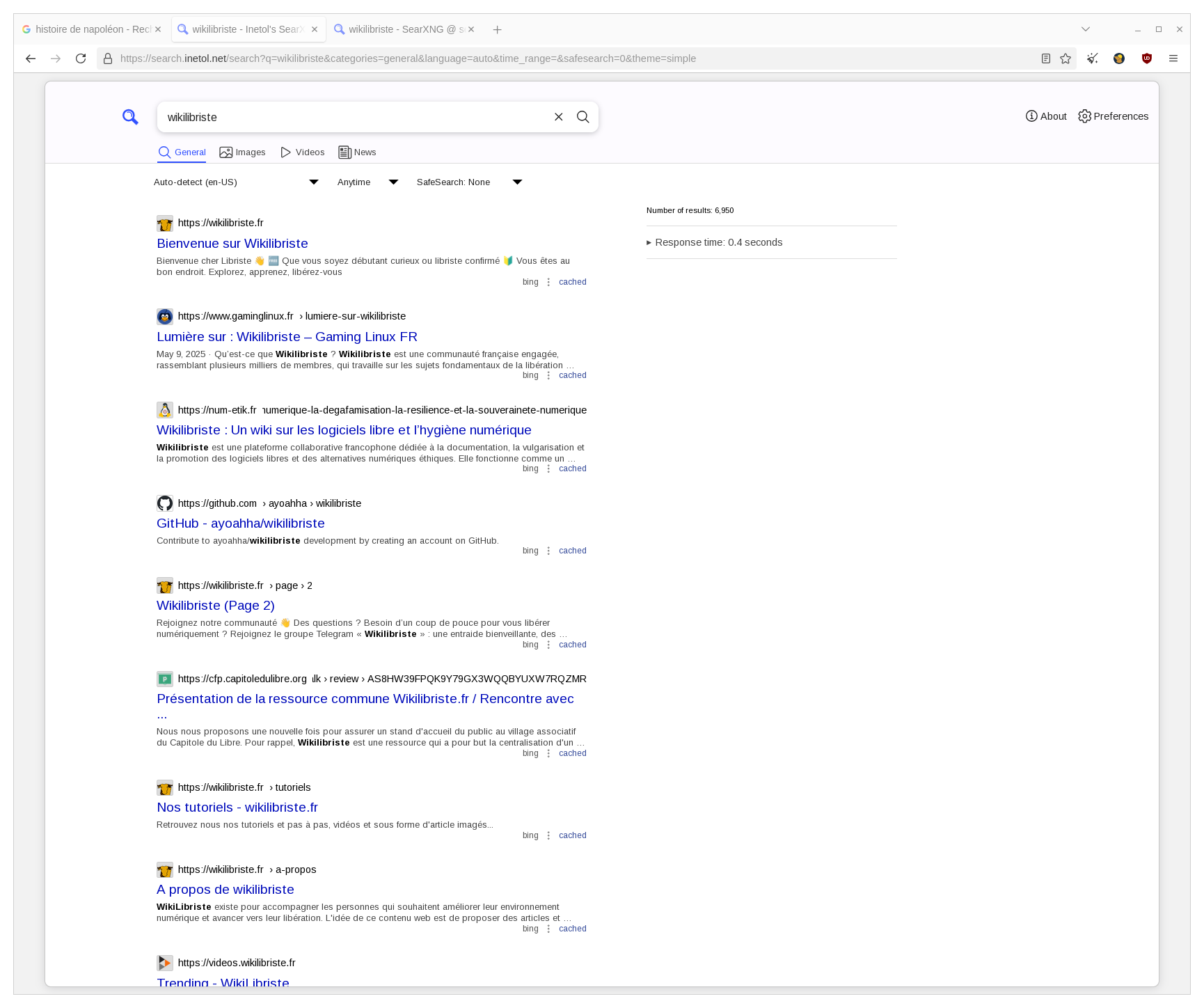
Task: Click the reader mode icon in address bar
Action: [x=1045, y=58]
